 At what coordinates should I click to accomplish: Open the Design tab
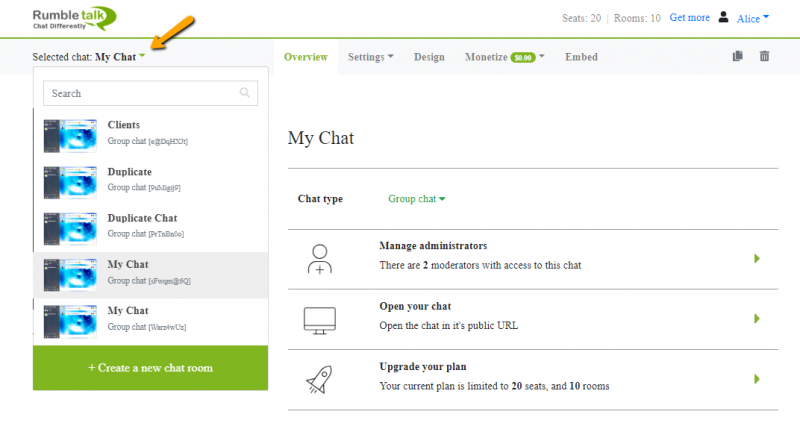point(429,57)
